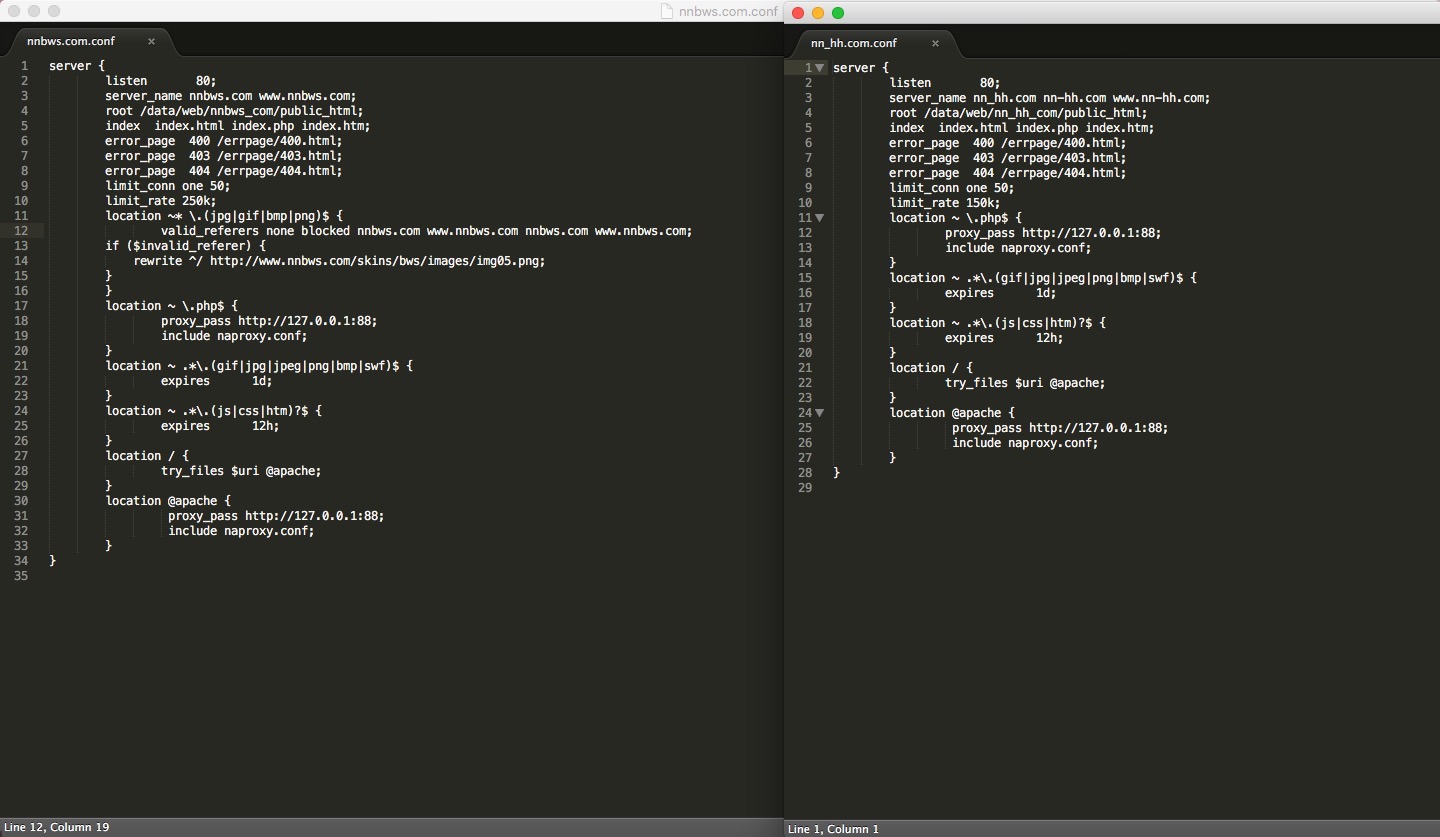Collapse the server block fold arrow at line 1
Image resolution: width=1440 pixels, height=837 pixels.
coord(819,68)
